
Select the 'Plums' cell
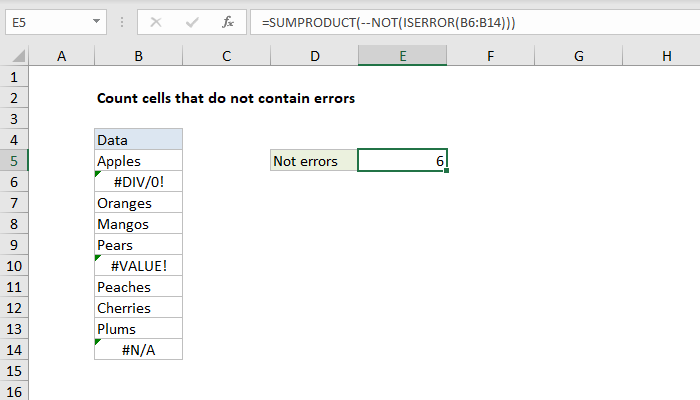pyautogui.click(x=138, y=329)
